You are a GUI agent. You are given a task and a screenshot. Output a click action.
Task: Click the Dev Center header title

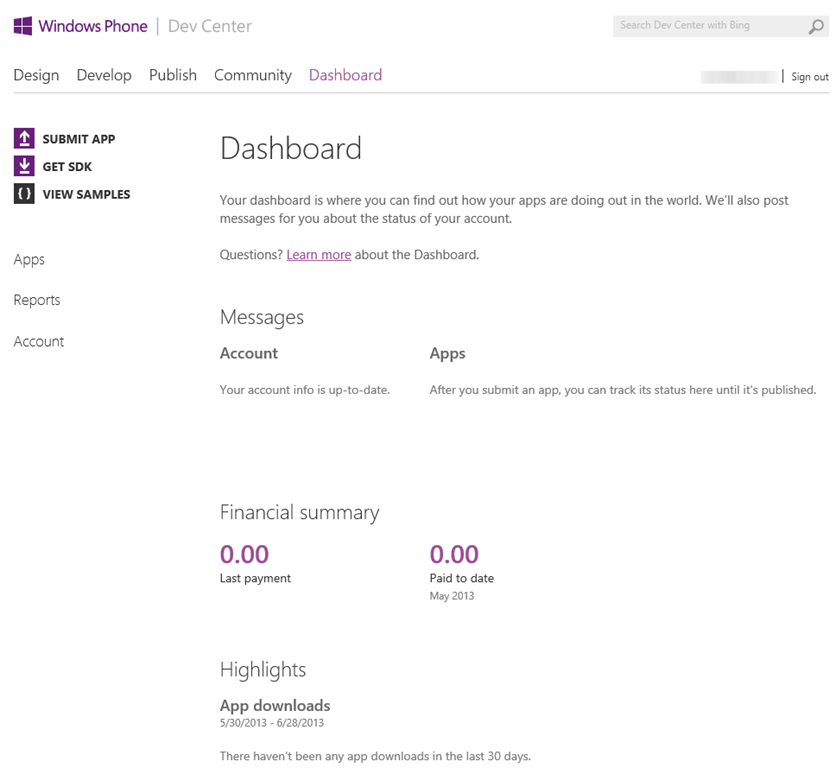(x=210, y=26)
